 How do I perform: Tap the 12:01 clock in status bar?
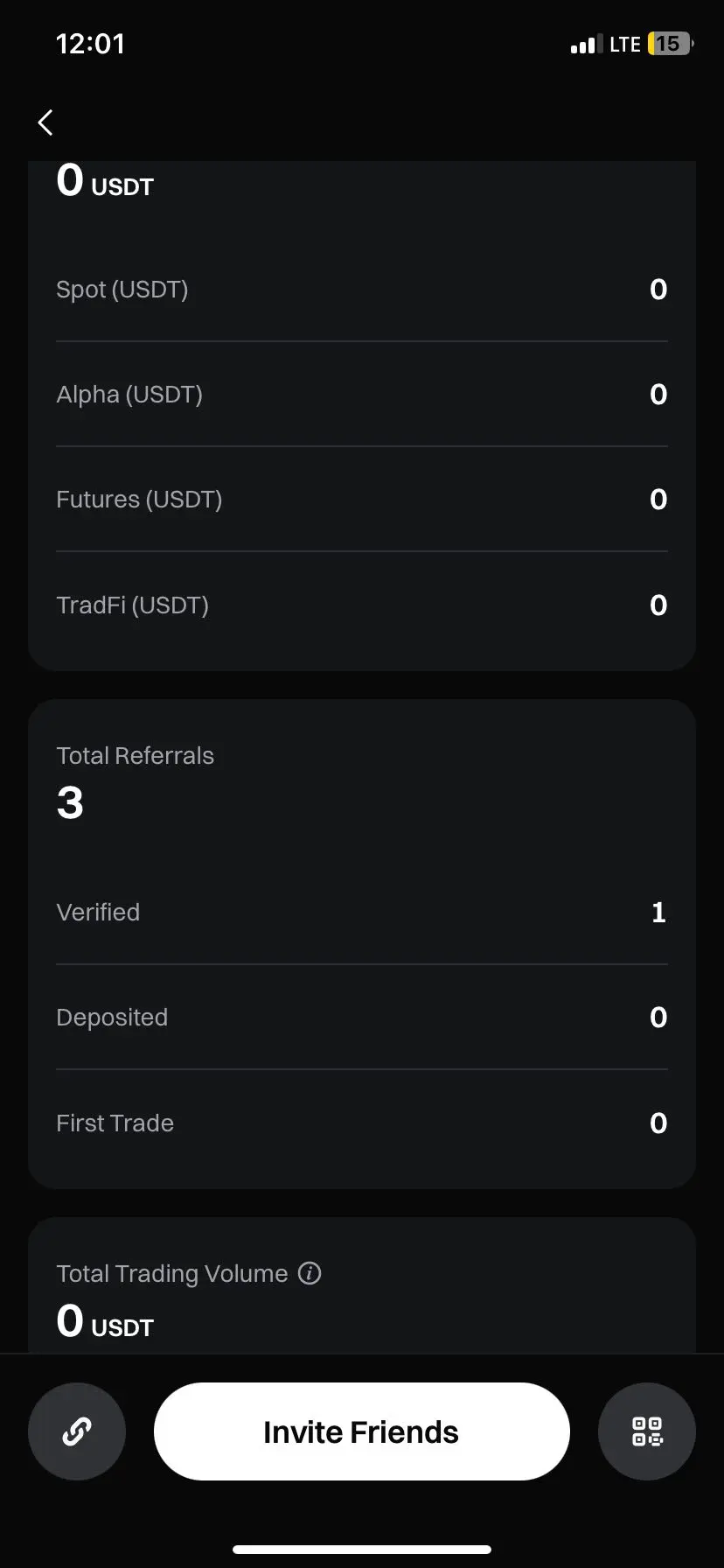click(90, 44)
